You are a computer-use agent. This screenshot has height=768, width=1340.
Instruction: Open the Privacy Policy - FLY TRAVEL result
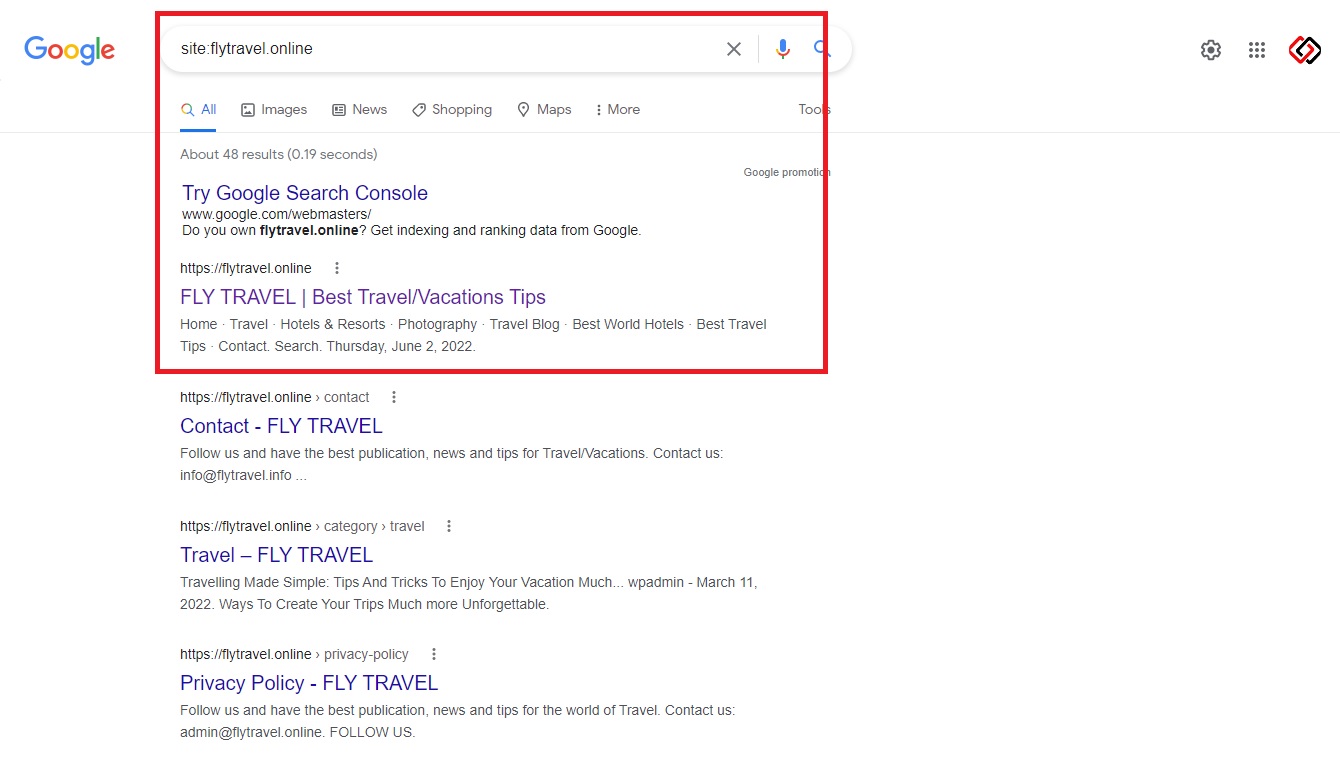pyautogui.click(x=309, y=683)
